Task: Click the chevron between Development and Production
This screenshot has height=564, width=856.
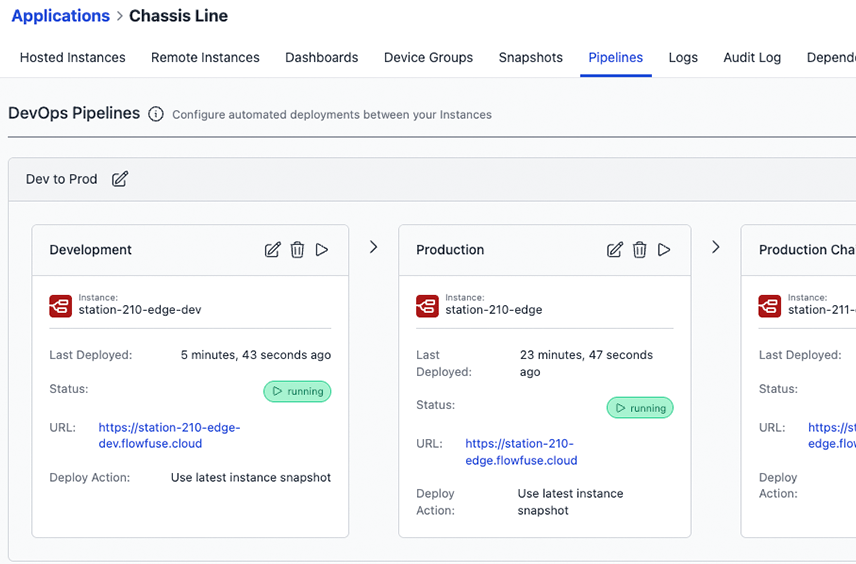Action: pos(373,247)
